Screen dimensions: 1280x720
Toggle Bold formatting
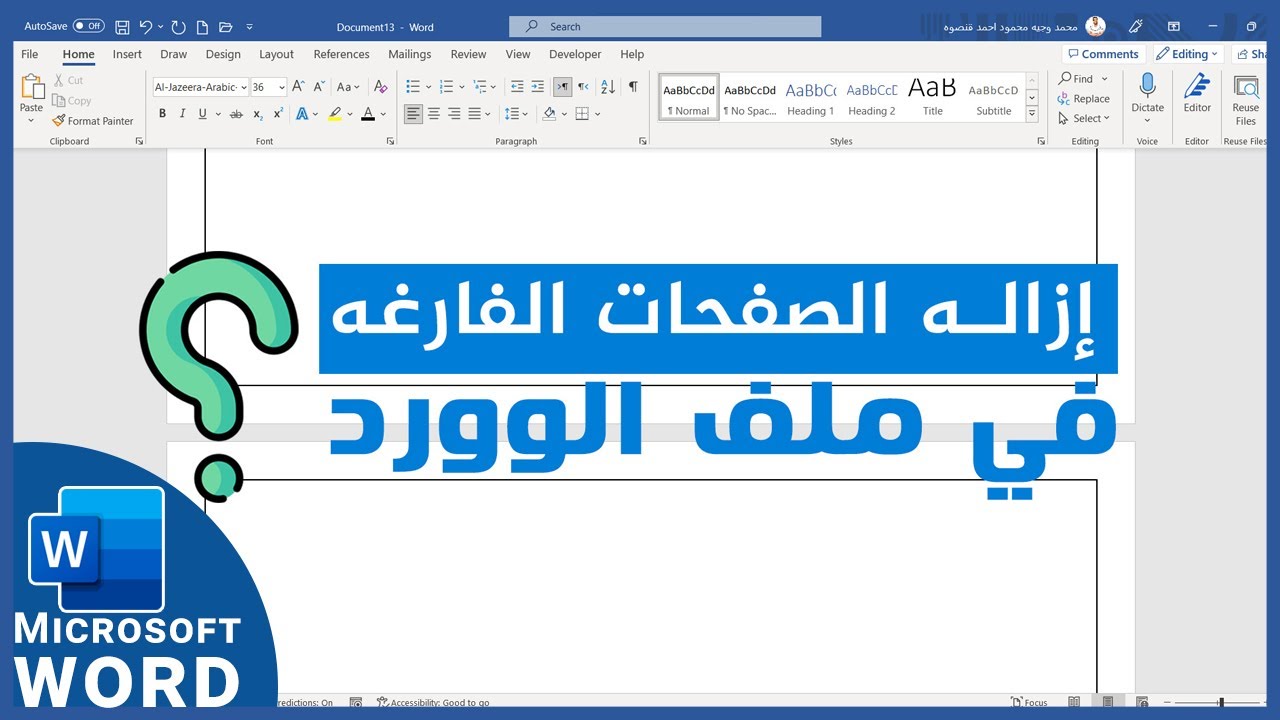(162, 114)
